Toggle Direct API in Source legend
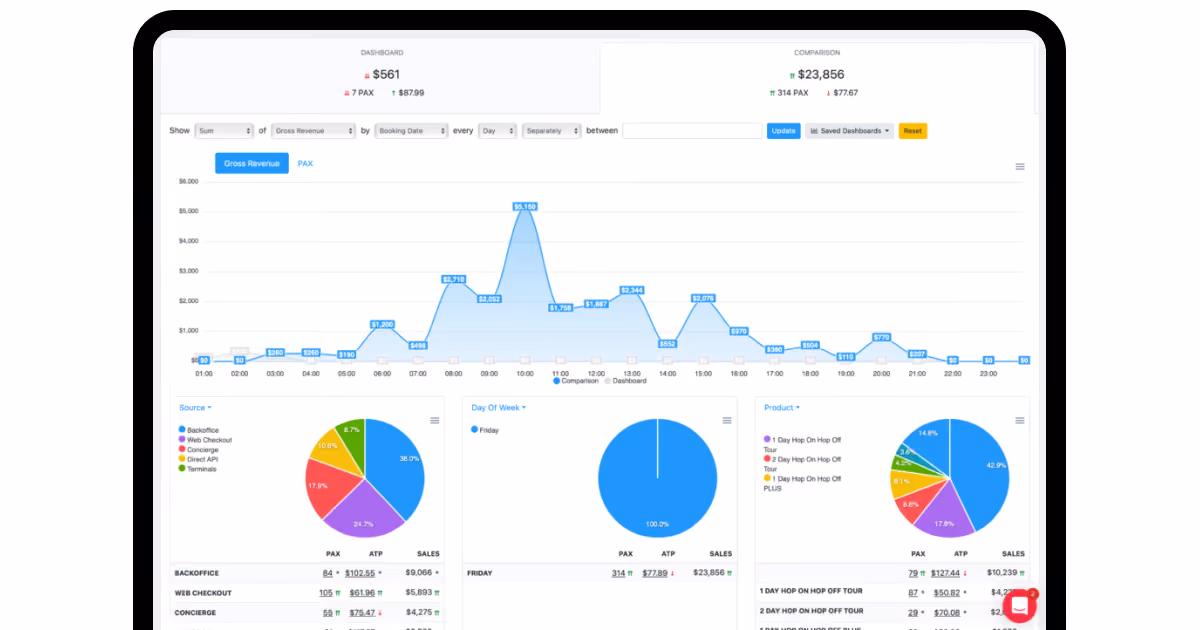This screenshot has height=630, width=1200. [x=200, y=459]
